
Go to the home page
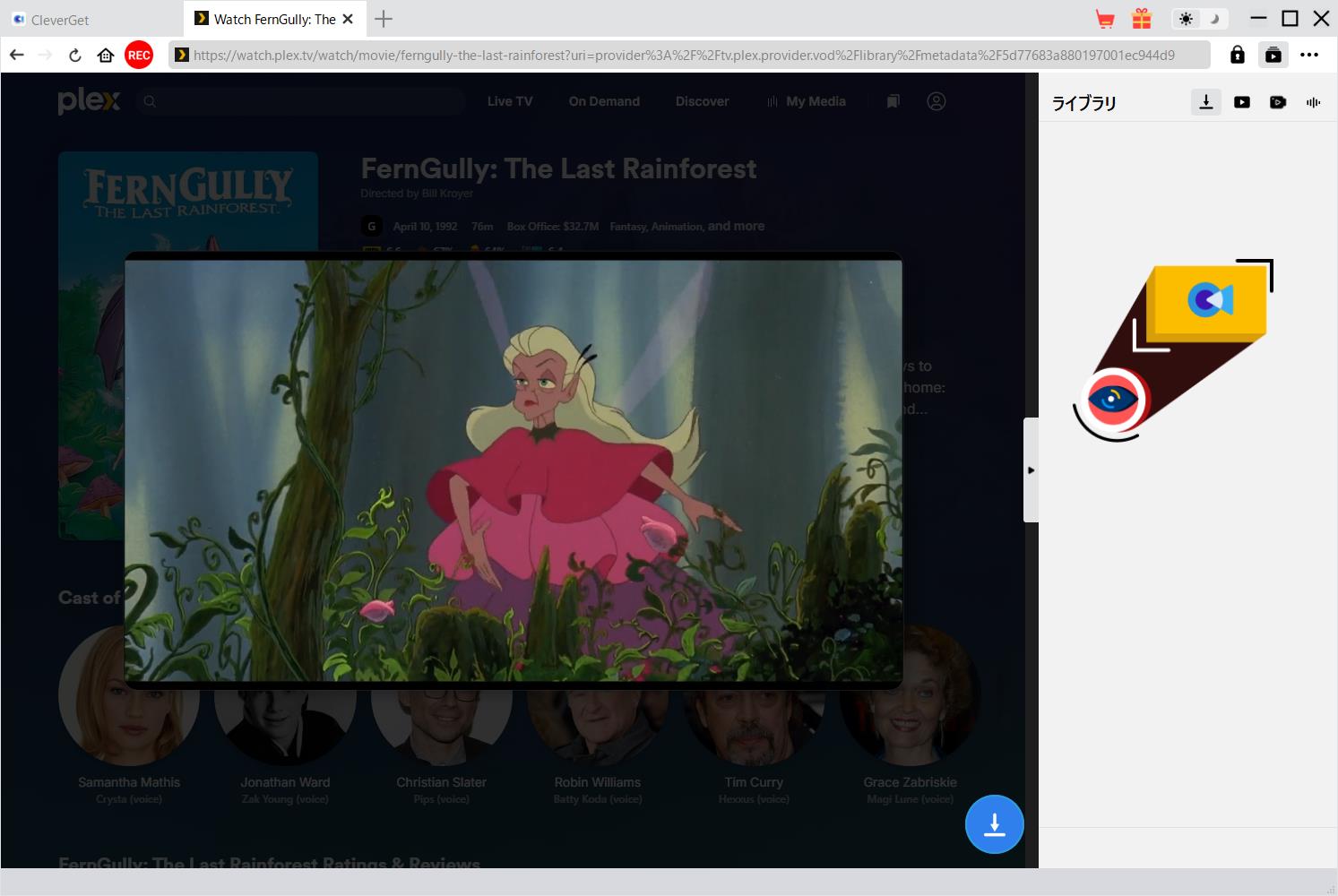[x=106, y=55]
